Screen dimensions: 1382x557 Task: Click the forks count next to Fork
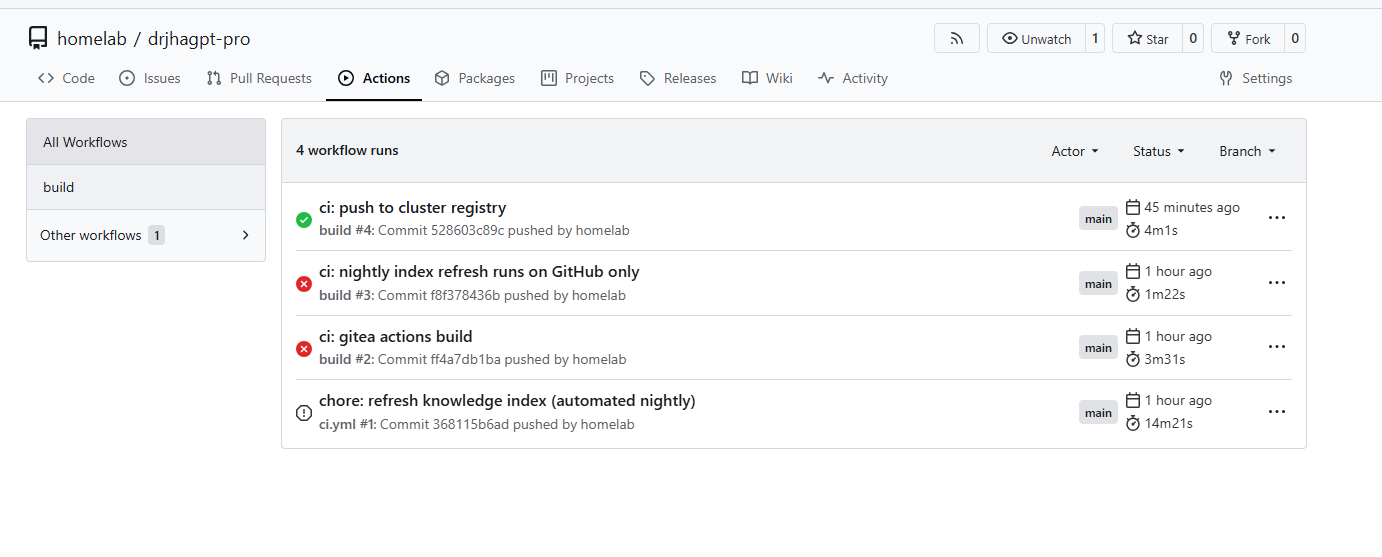pos(1295,39)
